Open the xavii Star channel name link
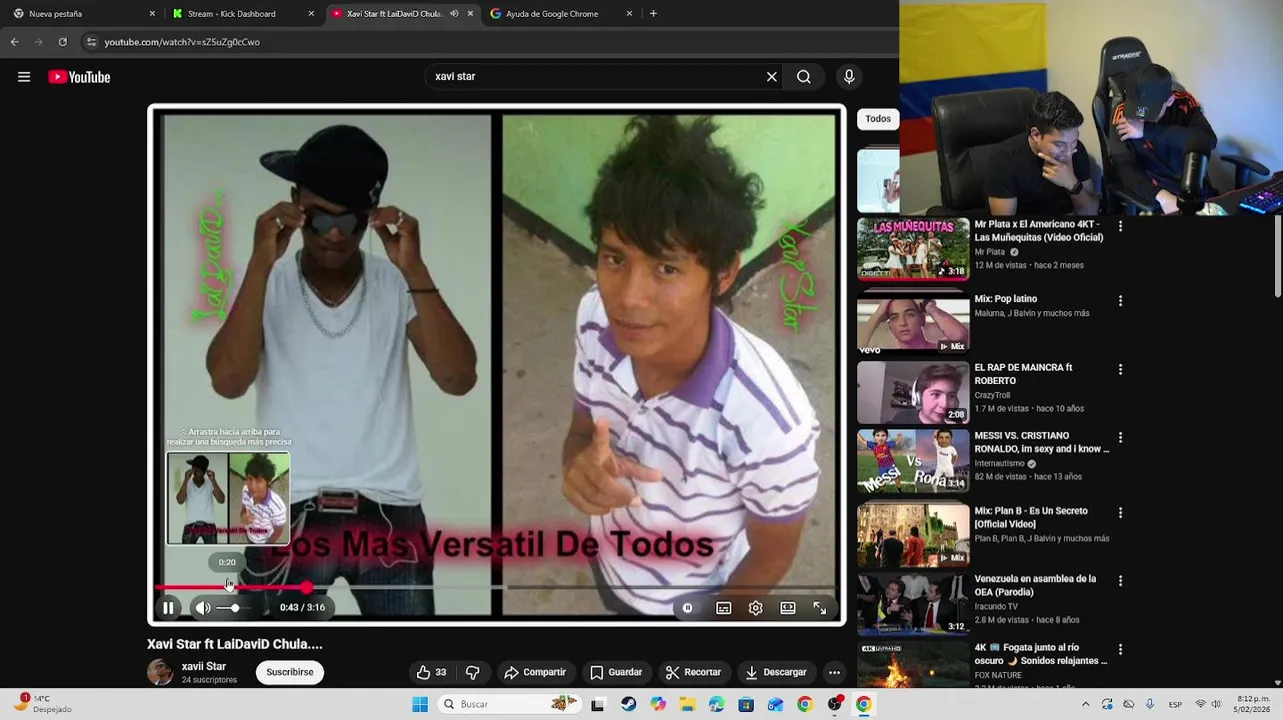1283x720 pixels. coord(204,666)
